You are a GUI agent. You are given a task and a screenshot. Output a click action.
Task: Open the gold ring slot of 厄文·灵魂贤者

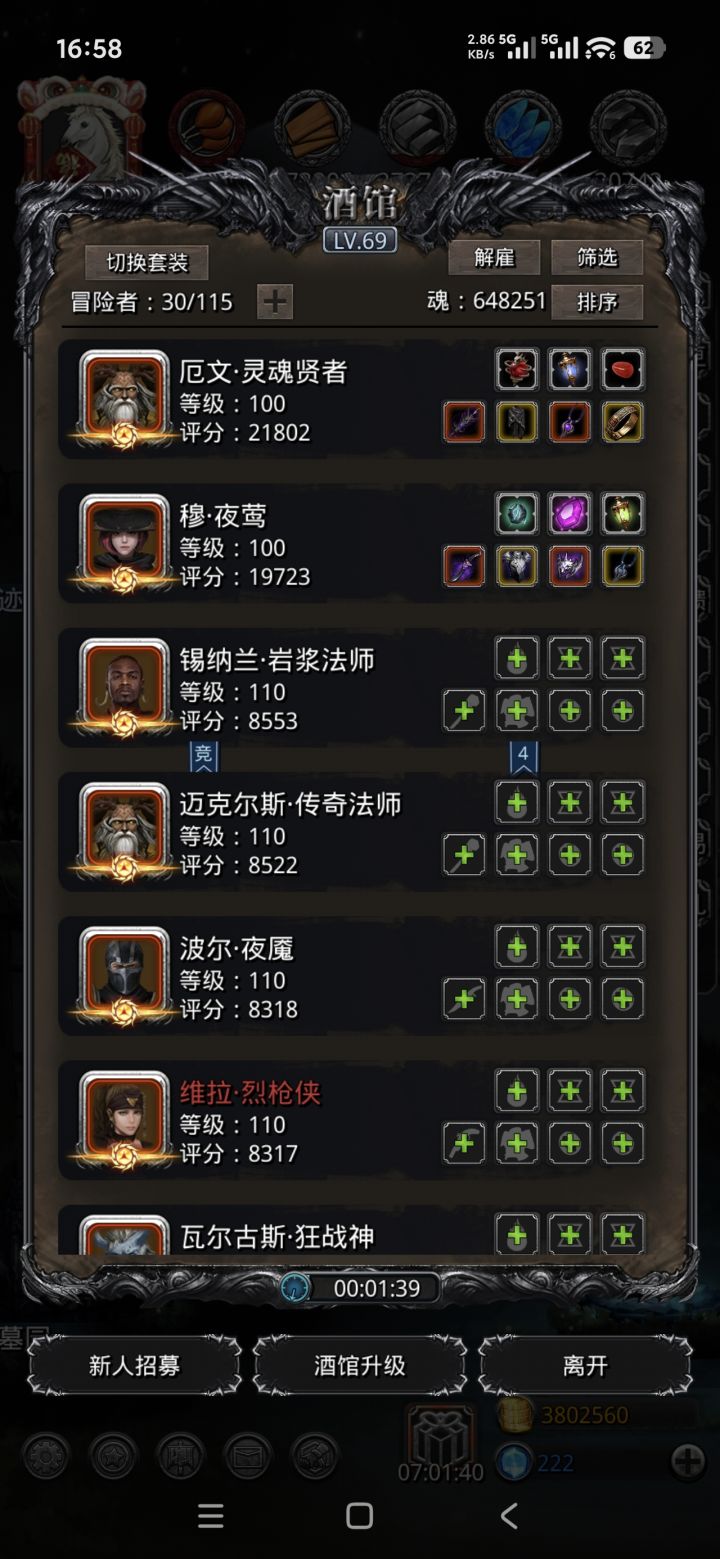[x=622, y=422]
